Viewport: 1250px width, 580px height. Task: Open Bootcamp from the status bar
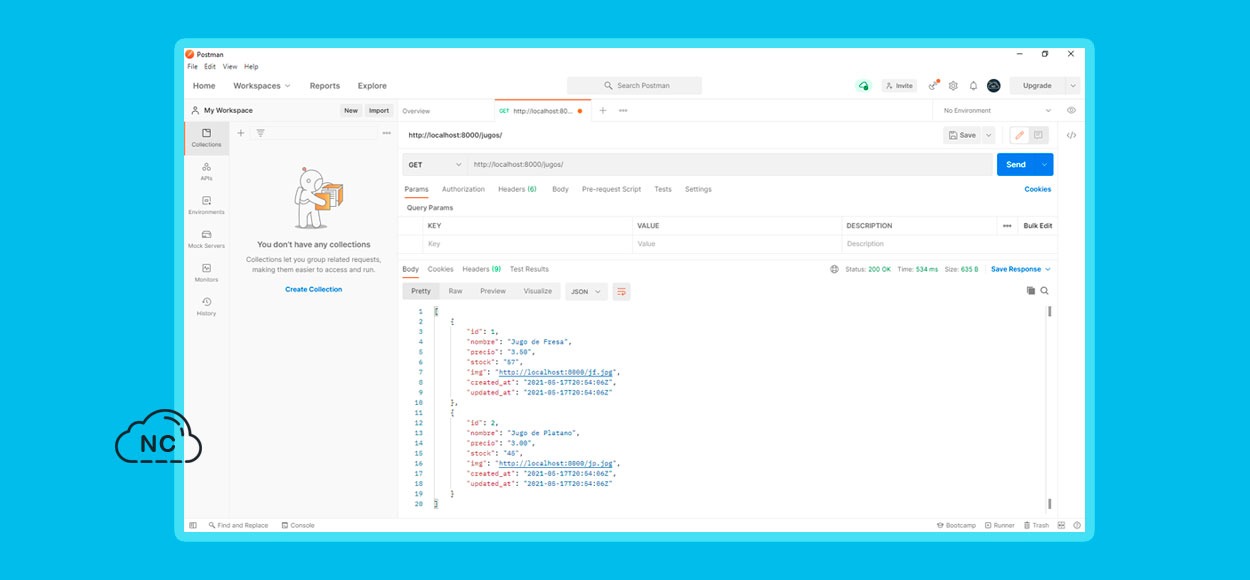click(956, 525)
